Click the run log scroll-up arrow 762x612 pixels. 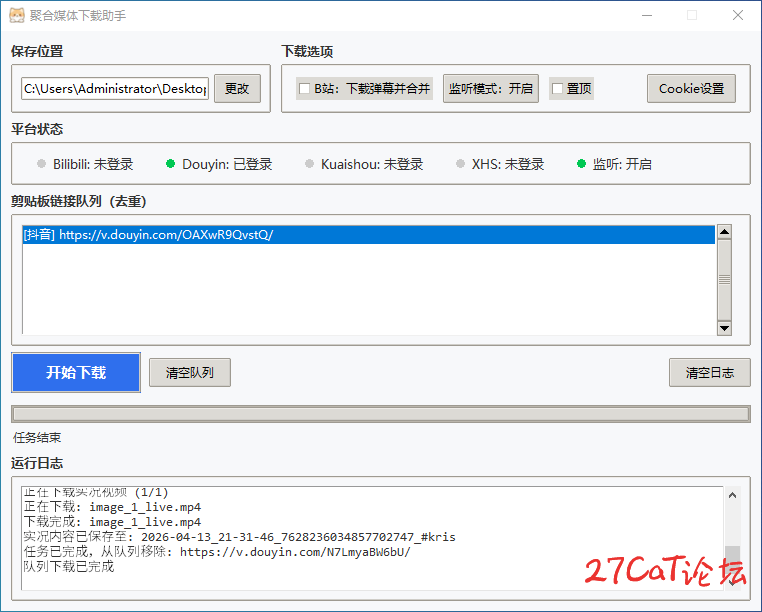(733, 496)
